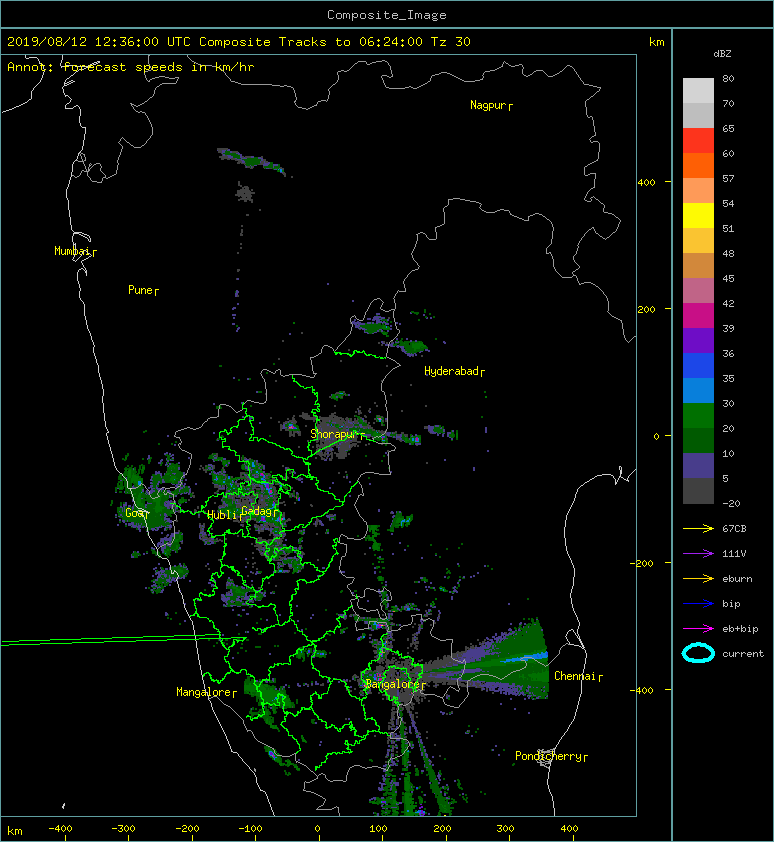Click the bip blue arrow legend icon
Viewport: 774px width, 842px height.
[698, 604]
